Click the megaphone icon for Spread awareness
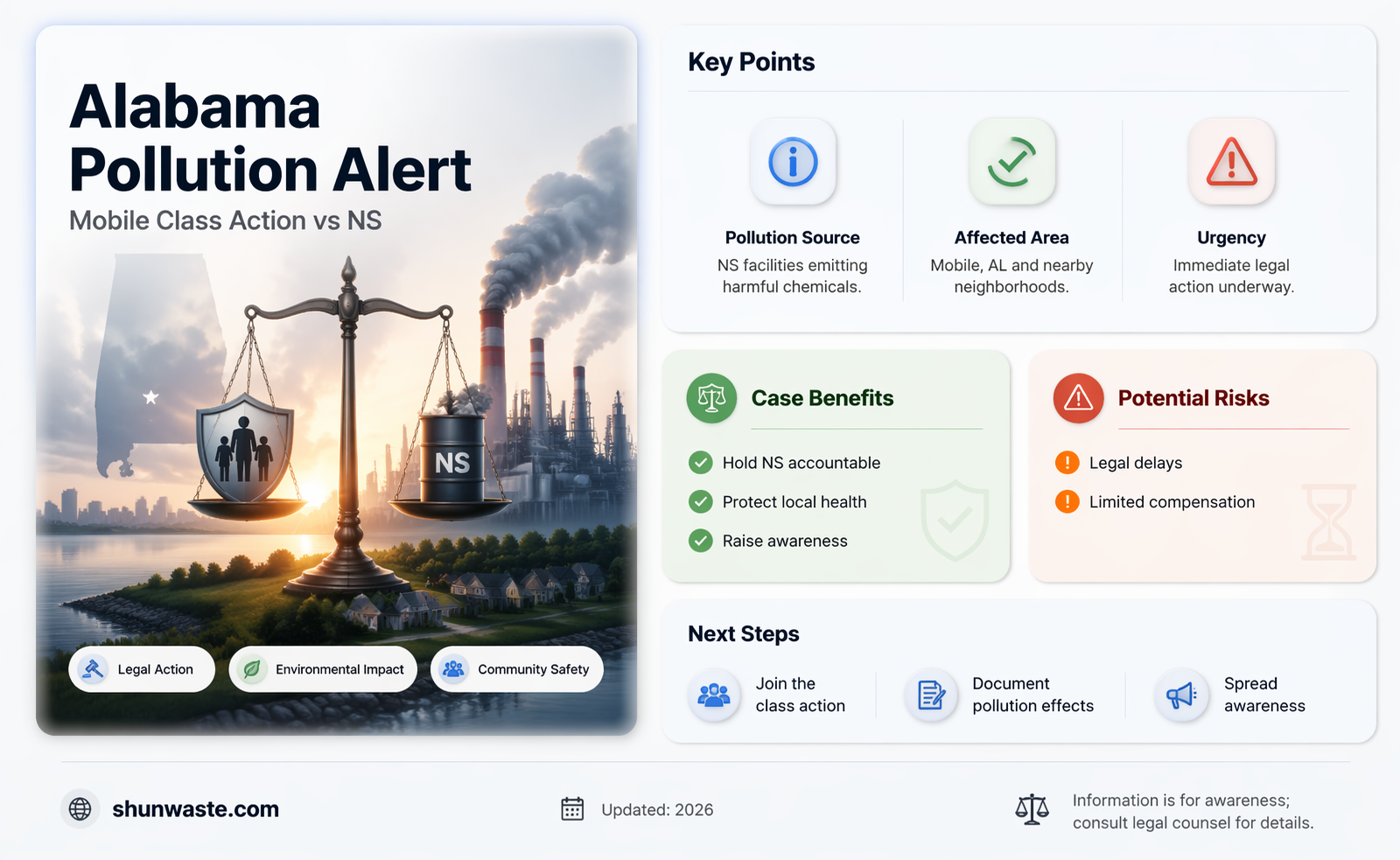 [x=1181, y=696]
